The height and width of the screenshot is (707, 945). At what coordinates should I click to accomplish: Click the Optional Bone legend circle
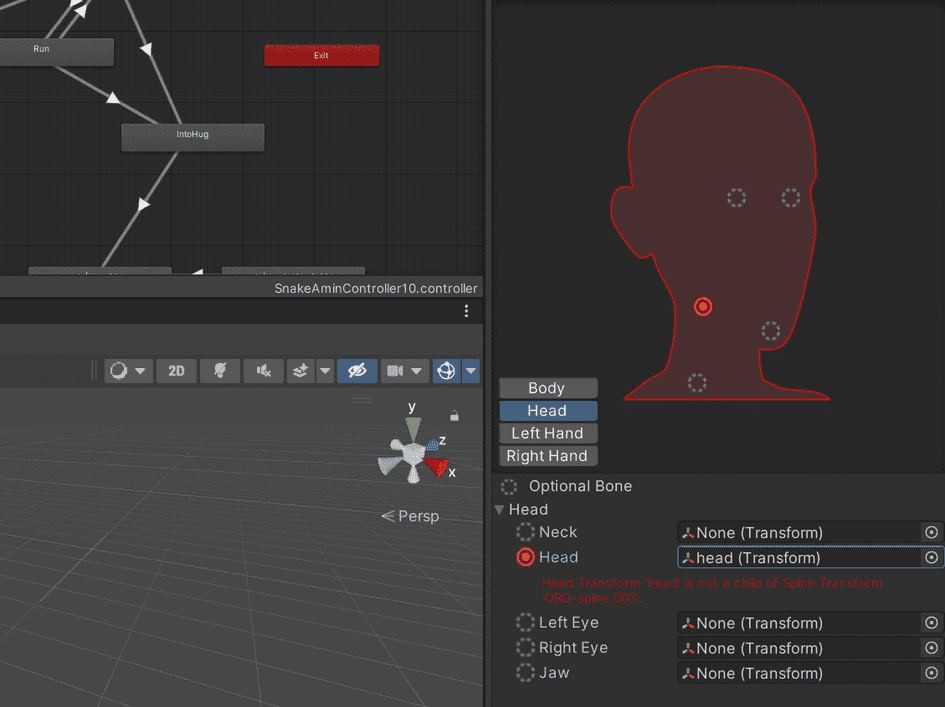[x=509, y=486]
